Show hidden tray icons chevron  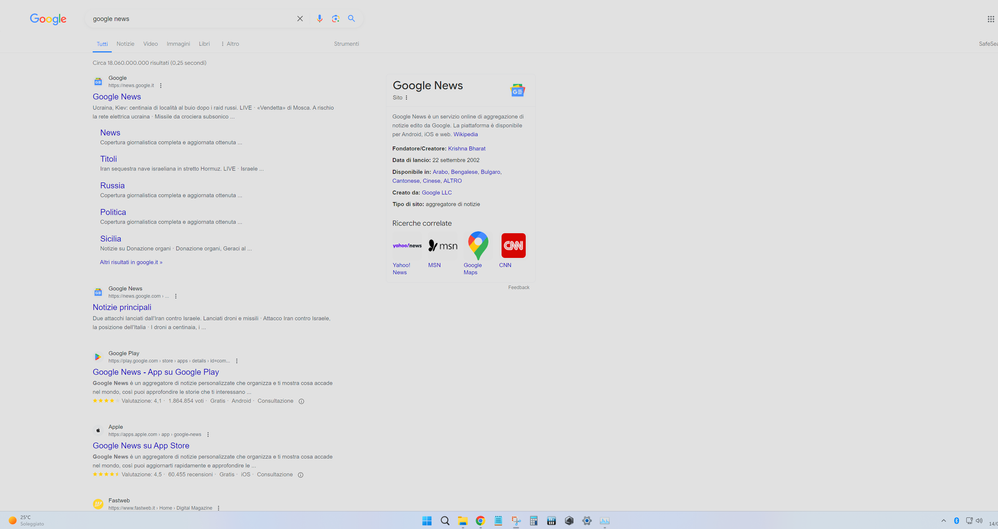click(943, 521)
